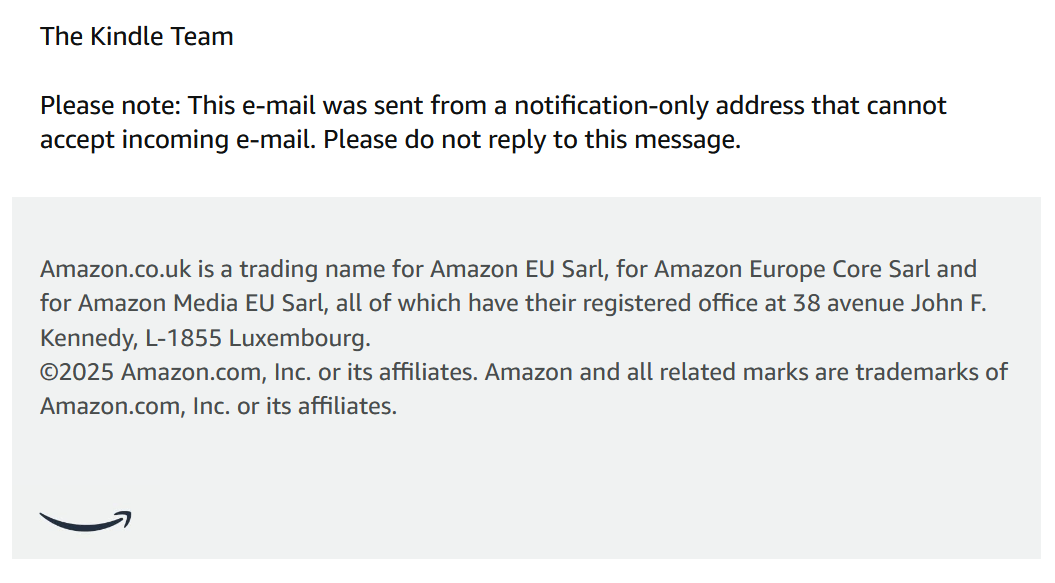1055x583 pixels.
Task: Click the final "Amazon.com, Inc. or its affiliates." line
Action: (x=218, y=406)
